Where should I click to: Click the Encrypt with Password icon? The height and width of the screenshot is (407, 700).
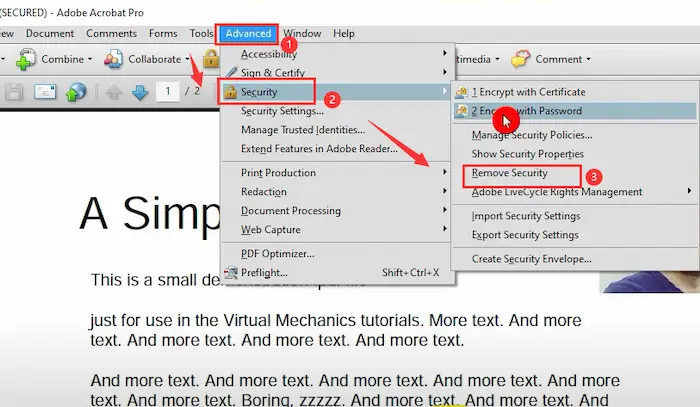[x=461, y=111]
